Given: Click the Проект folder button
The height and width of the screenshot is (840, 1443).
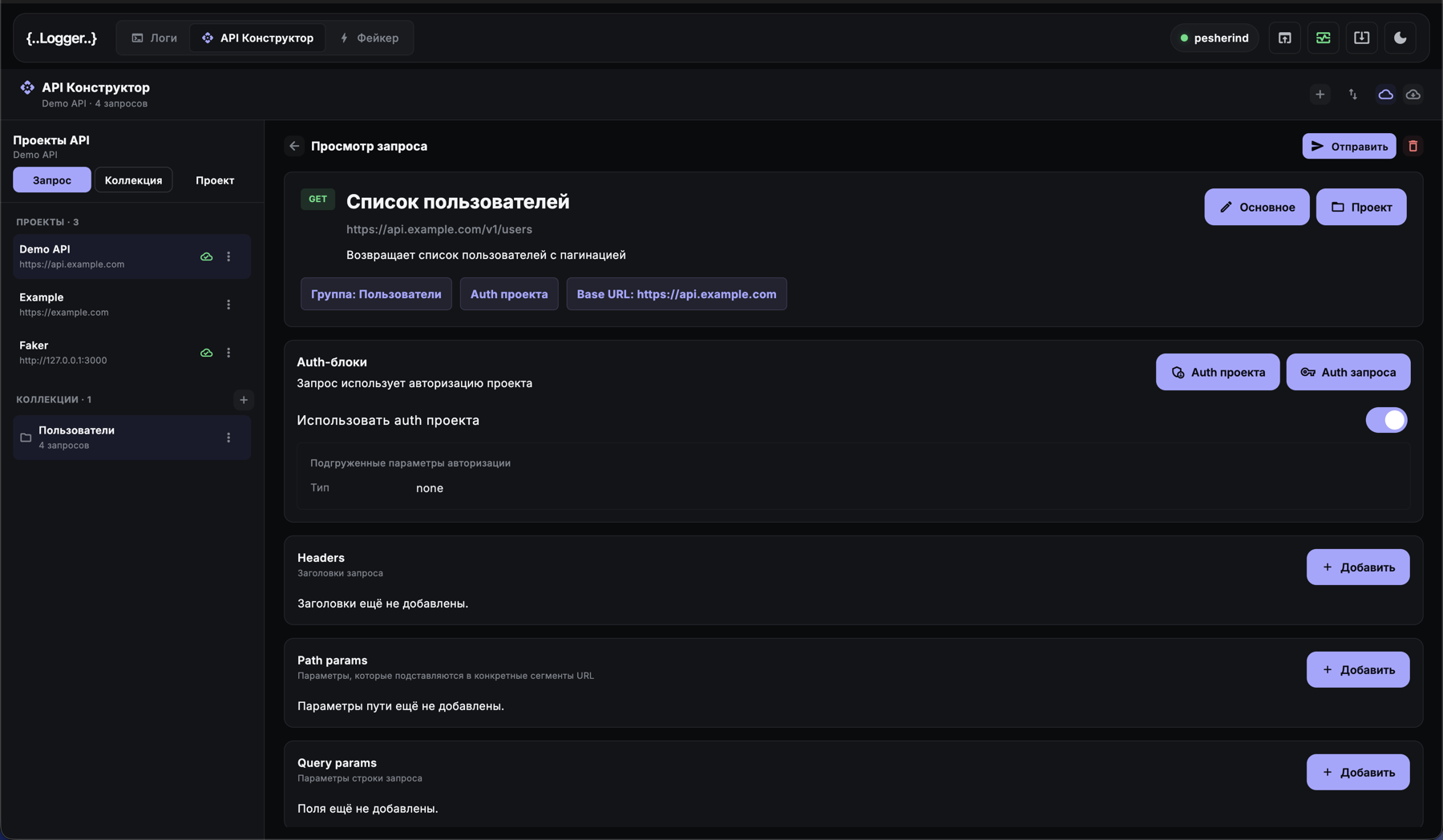Looking at the screenshot, I should (x=1361, y=207).
